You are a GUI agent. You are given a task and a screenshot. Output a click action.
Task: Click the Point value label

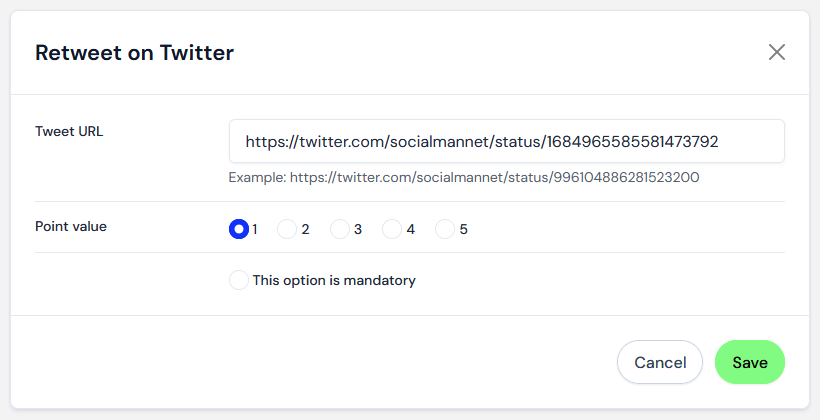point(71,226)
